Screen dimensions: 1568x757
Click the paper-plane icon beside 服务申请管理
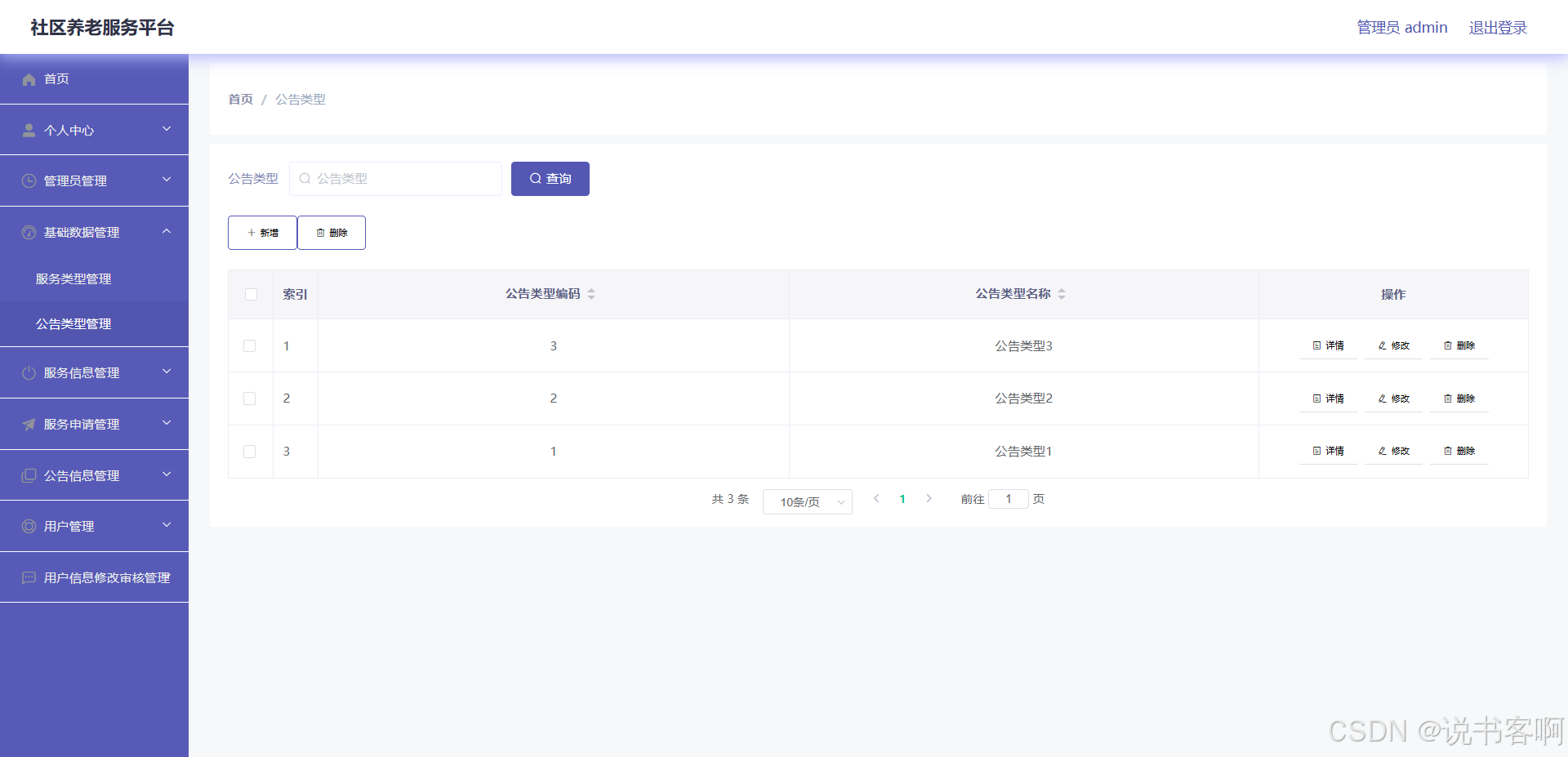29,424
